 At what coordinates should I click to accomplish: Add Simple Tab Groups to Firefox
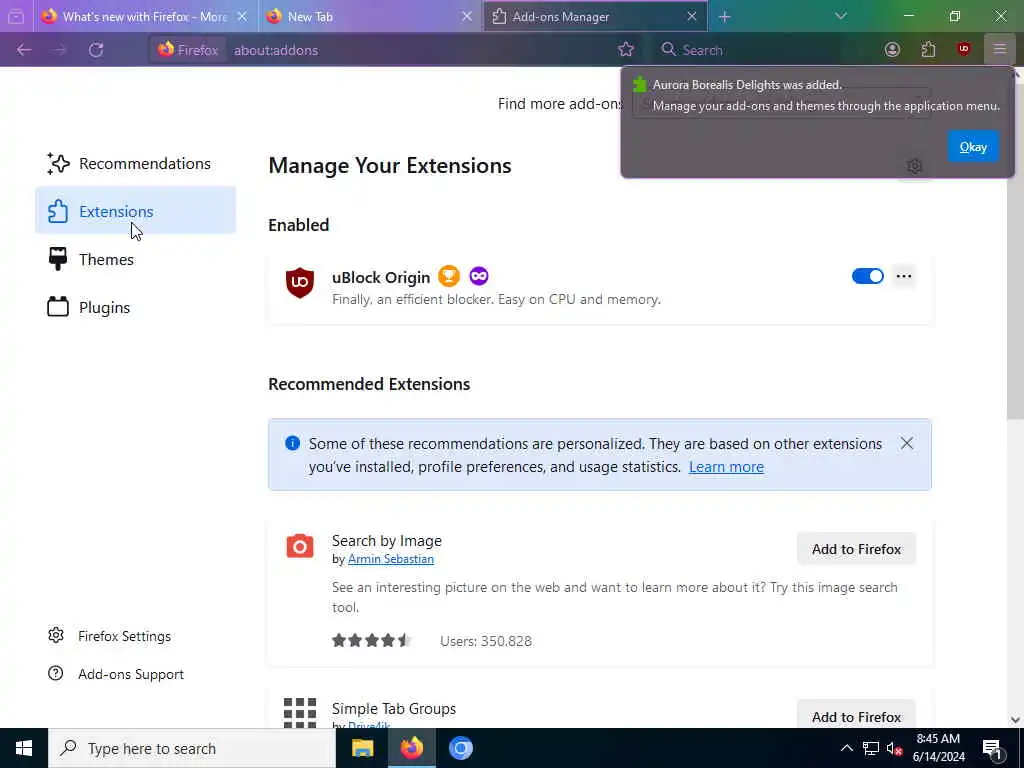[x=856, y=717]
